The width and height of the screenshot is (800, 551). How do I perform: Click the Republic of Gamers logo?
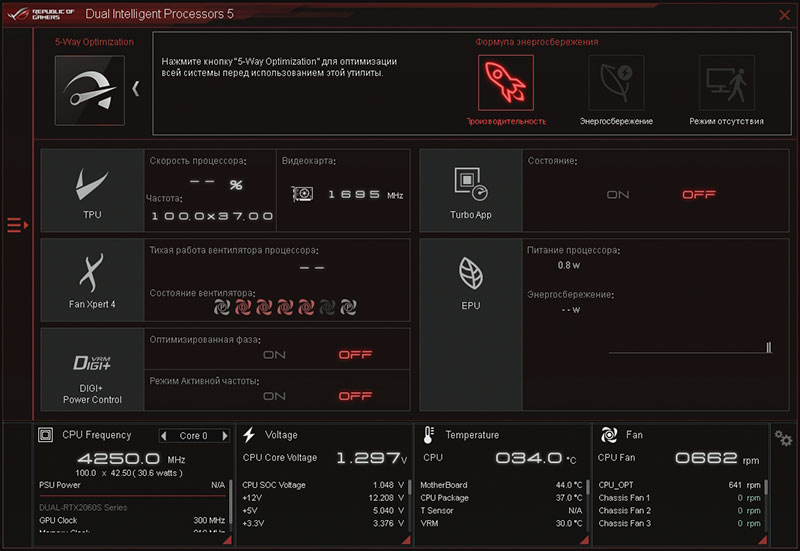pos(41,14)
